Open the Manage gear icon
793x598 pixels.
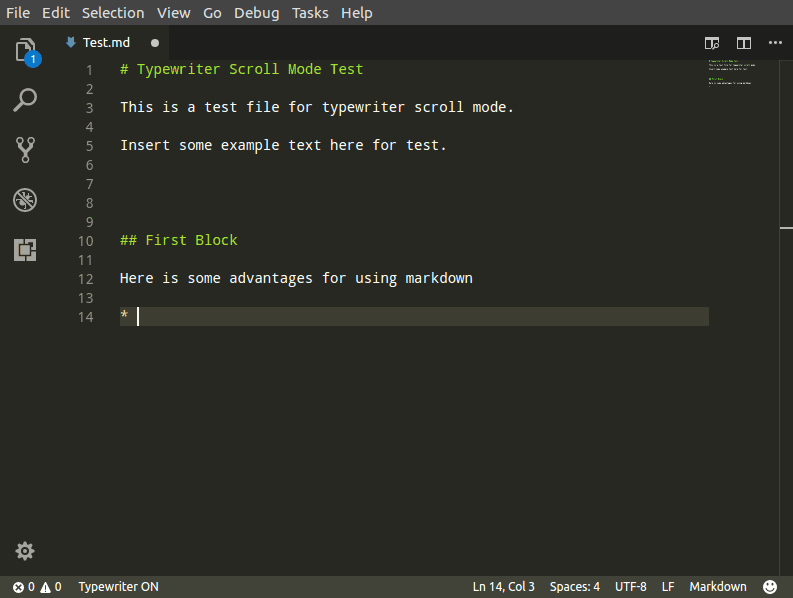(x=25, y=551)
